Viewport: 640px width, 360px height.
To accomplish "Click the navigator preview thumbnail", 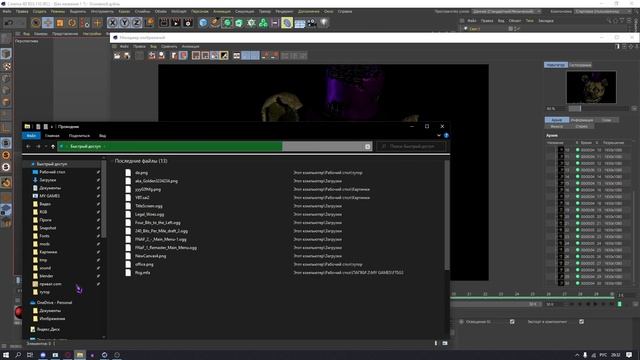I will tap(591, 87).
